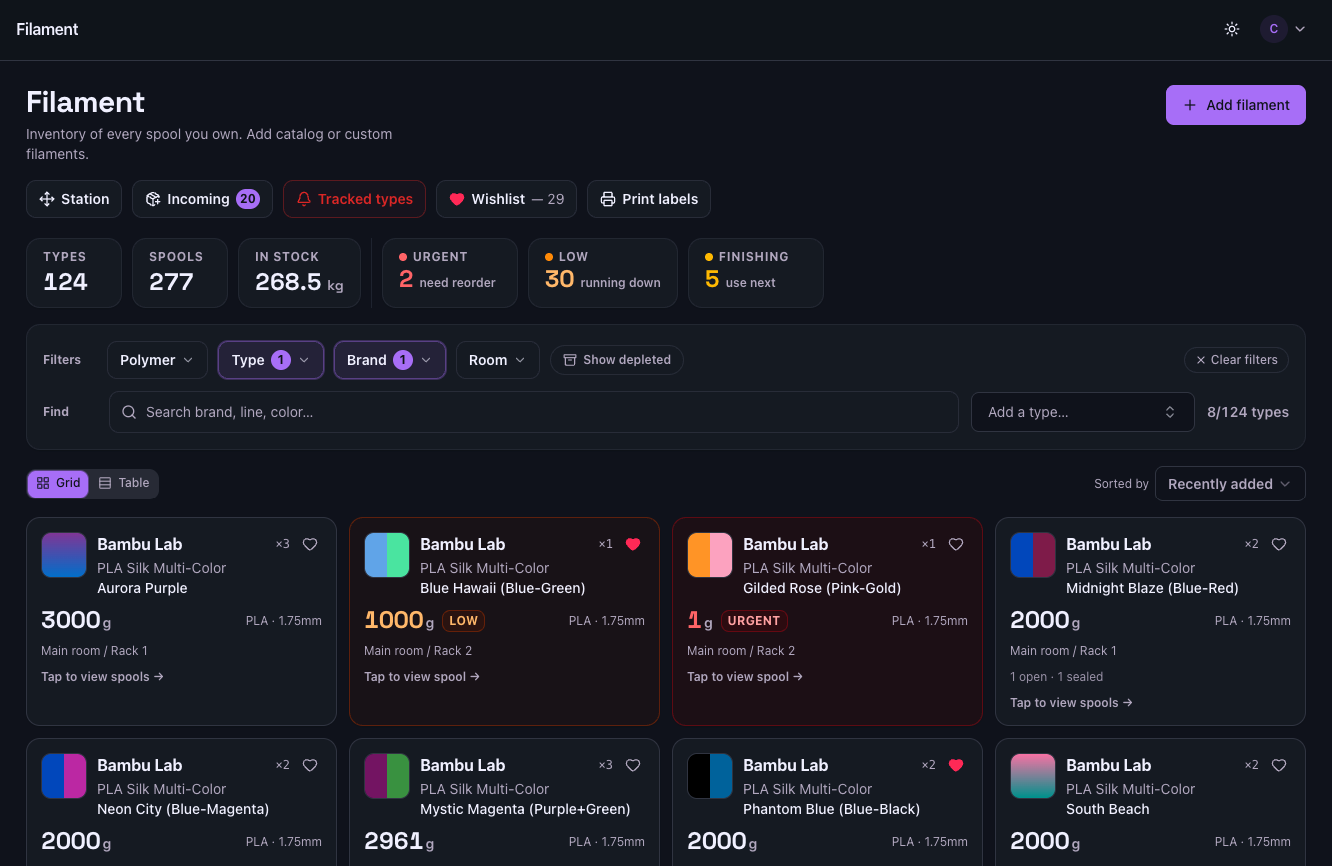1332x866 pixels.
Task: Click Phantom Blue blue-black swatch
Action: [x=710, y=776]
